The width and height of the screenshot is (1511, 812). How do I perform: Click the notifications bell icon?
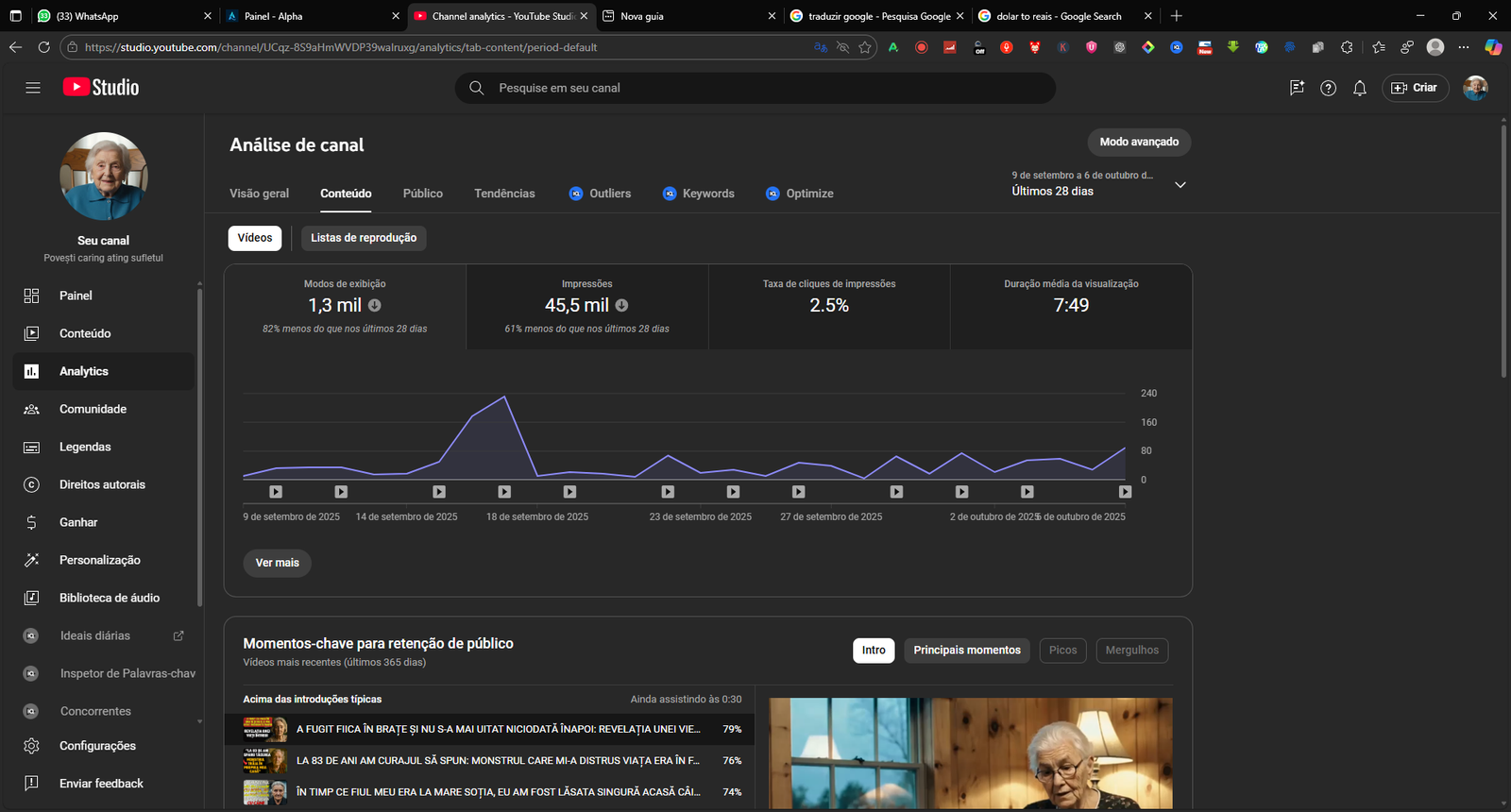click(1359, 88)
